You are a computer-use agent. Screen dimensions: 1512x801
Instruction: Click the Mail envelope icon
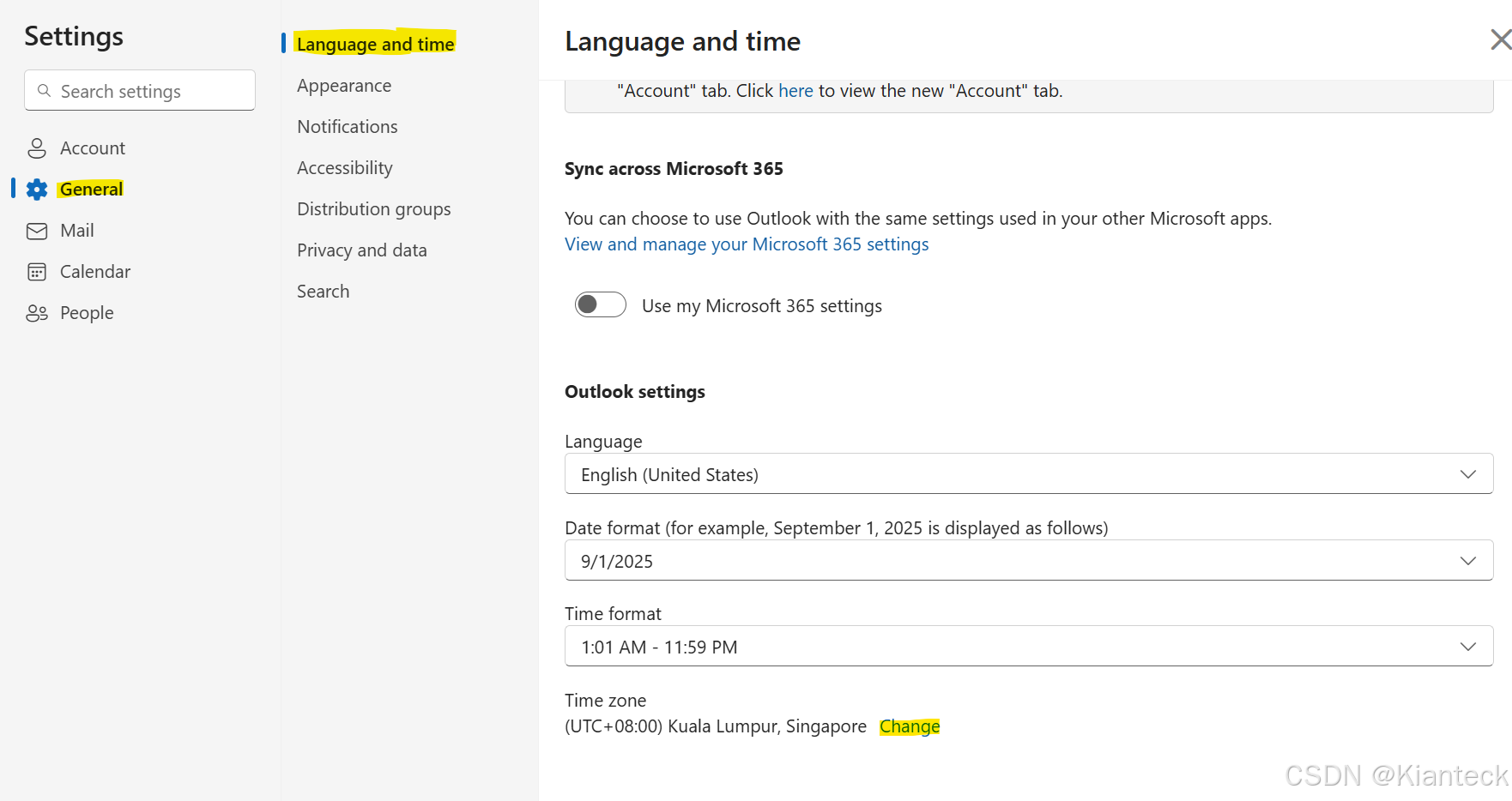(x=37, y=231)
